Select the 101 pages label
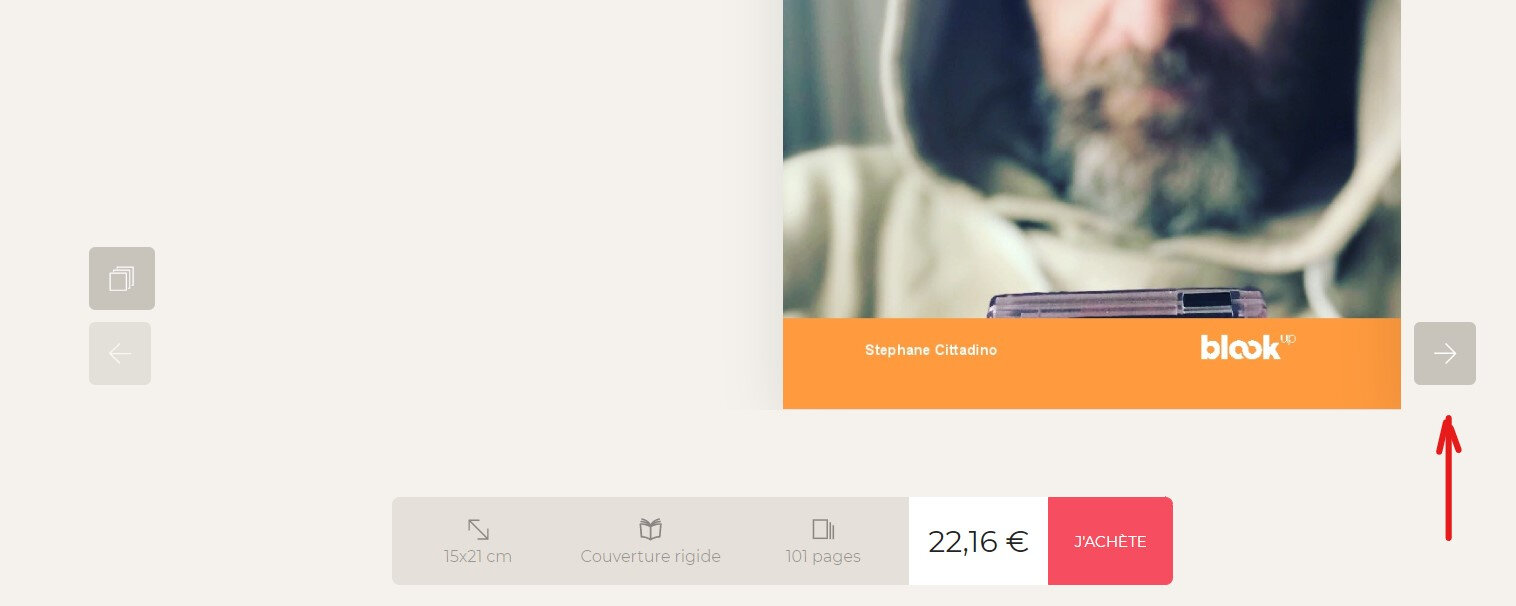Image resolution: width=1516 pixels, height=606 pixels. [823, 556]
